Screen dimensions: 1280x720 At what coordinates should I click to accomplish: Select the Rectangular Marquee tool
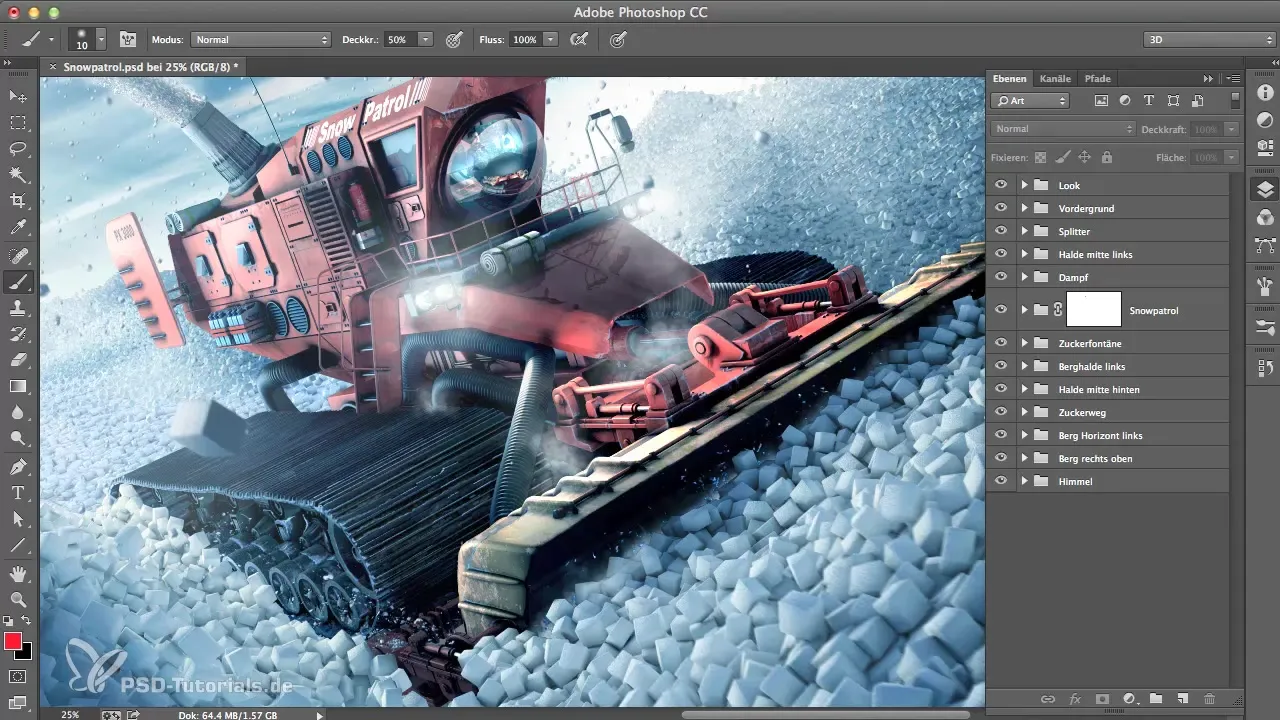tap(18, 123)
